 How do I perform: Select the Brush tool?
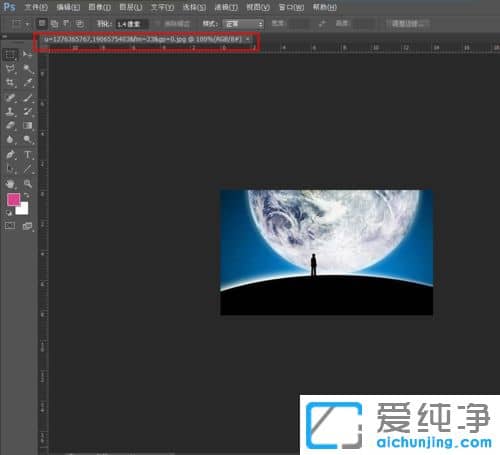(28, 98)
